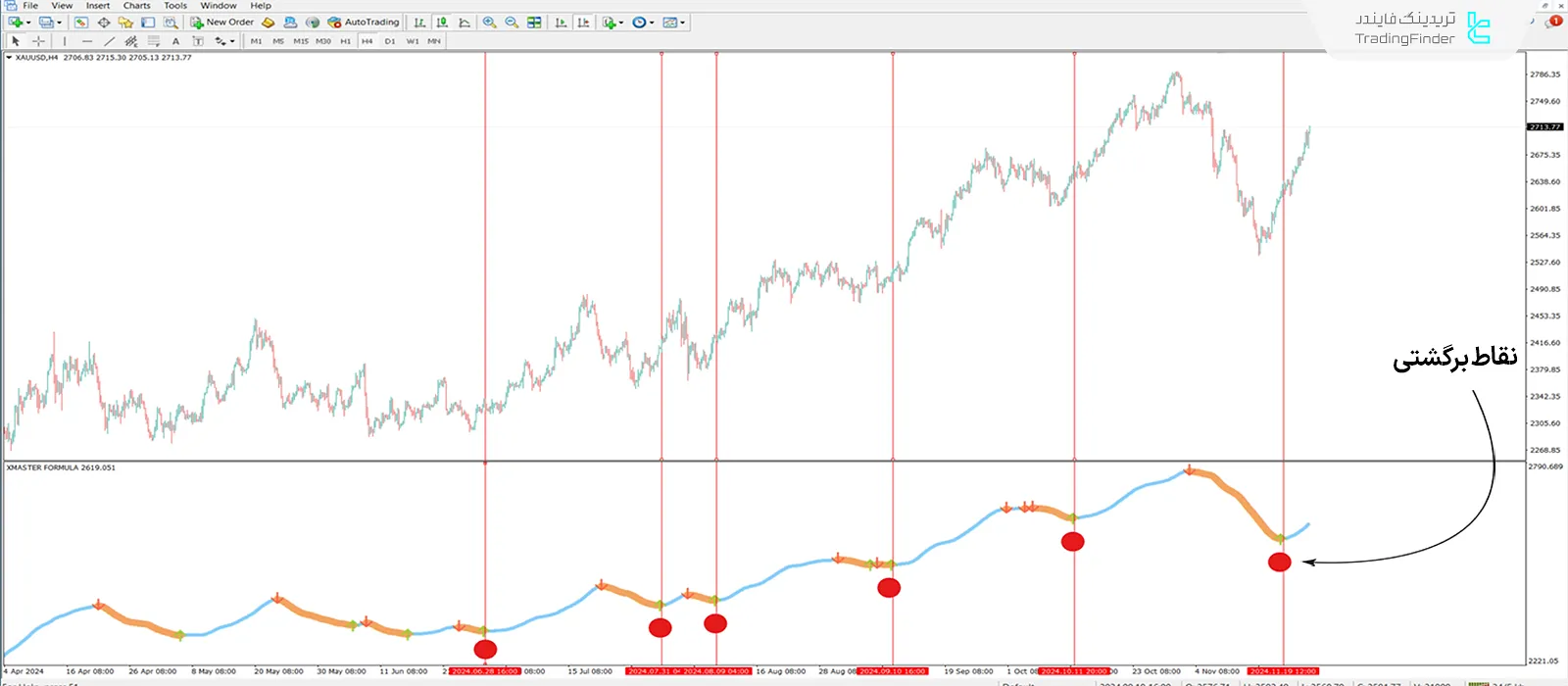Open the Insert menu
This screenshot has width=1568, height=686.
point(98,6)
